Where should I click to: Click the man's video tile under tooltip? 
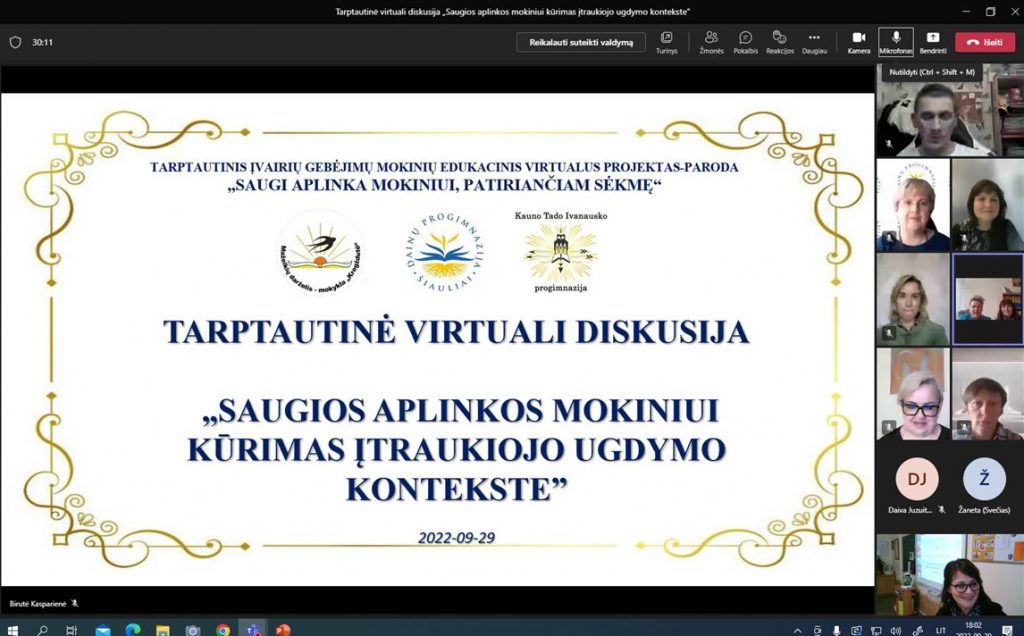tap(950, 111)
